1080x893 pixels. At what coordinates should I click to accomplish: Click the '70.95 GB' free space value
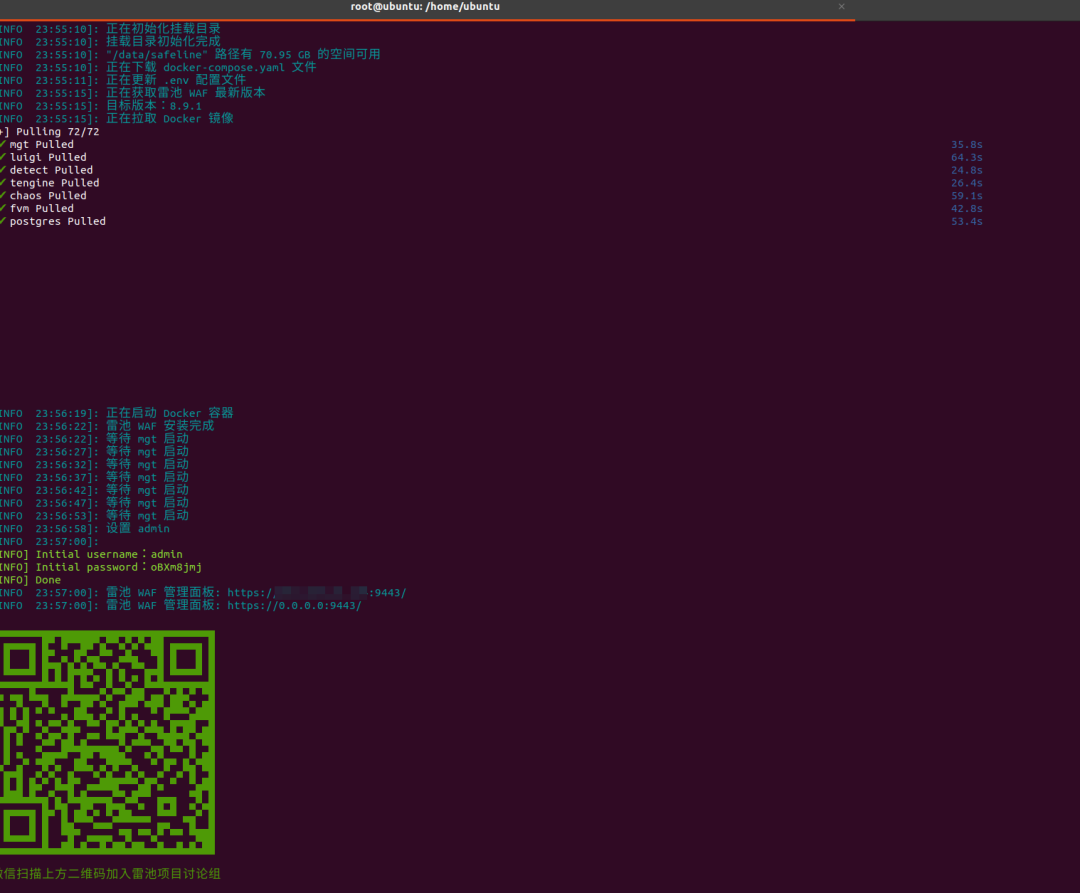pos(285,55)
